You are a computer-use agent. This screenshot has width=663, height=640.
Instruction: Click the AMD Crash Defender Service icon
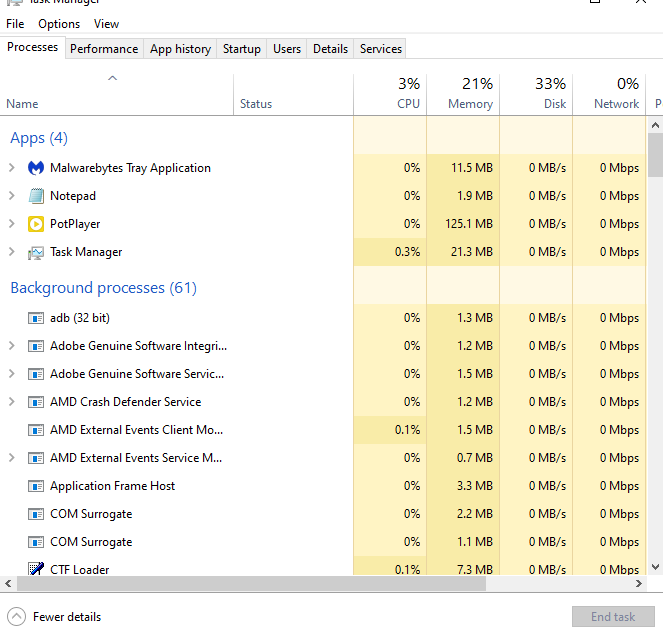pyautogui.click(x=36, y=402)
